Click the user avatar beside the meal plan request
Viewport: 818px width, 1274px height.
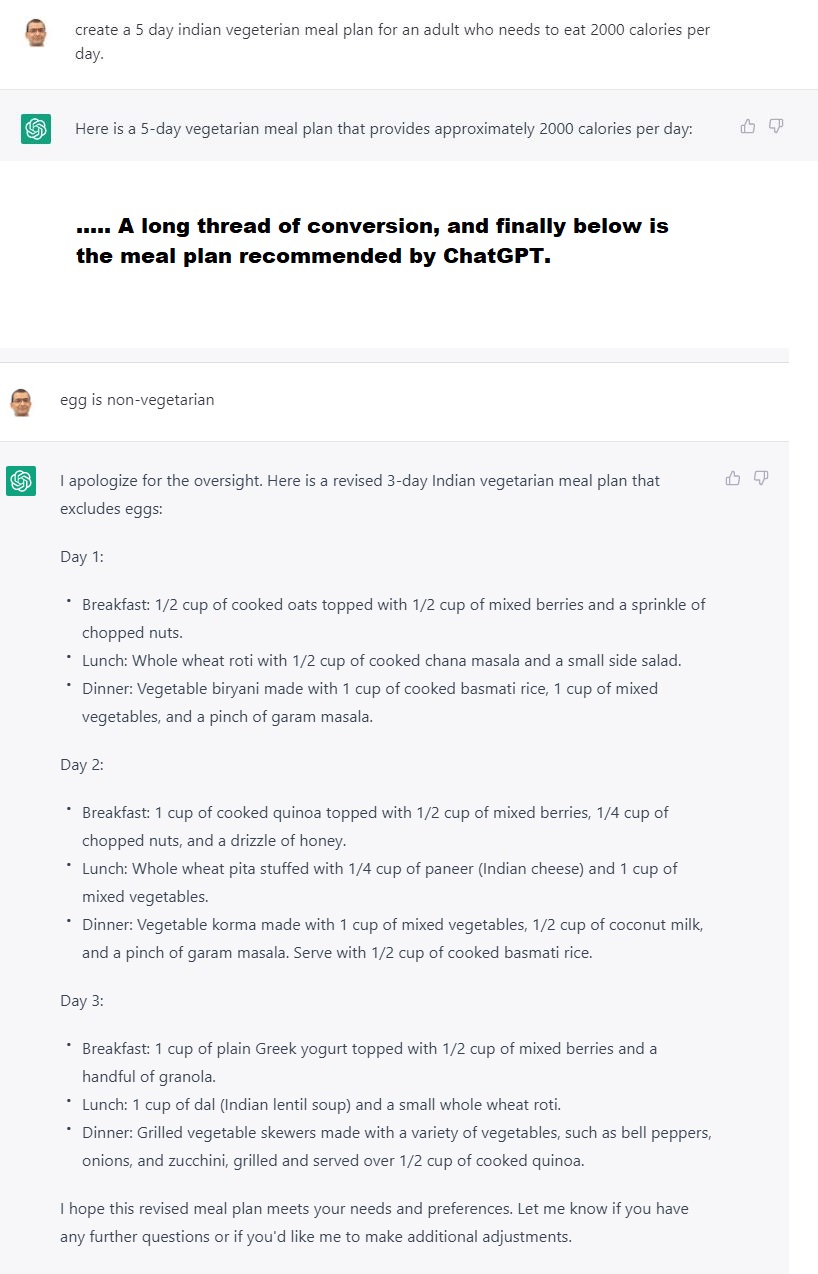(36, 33)
